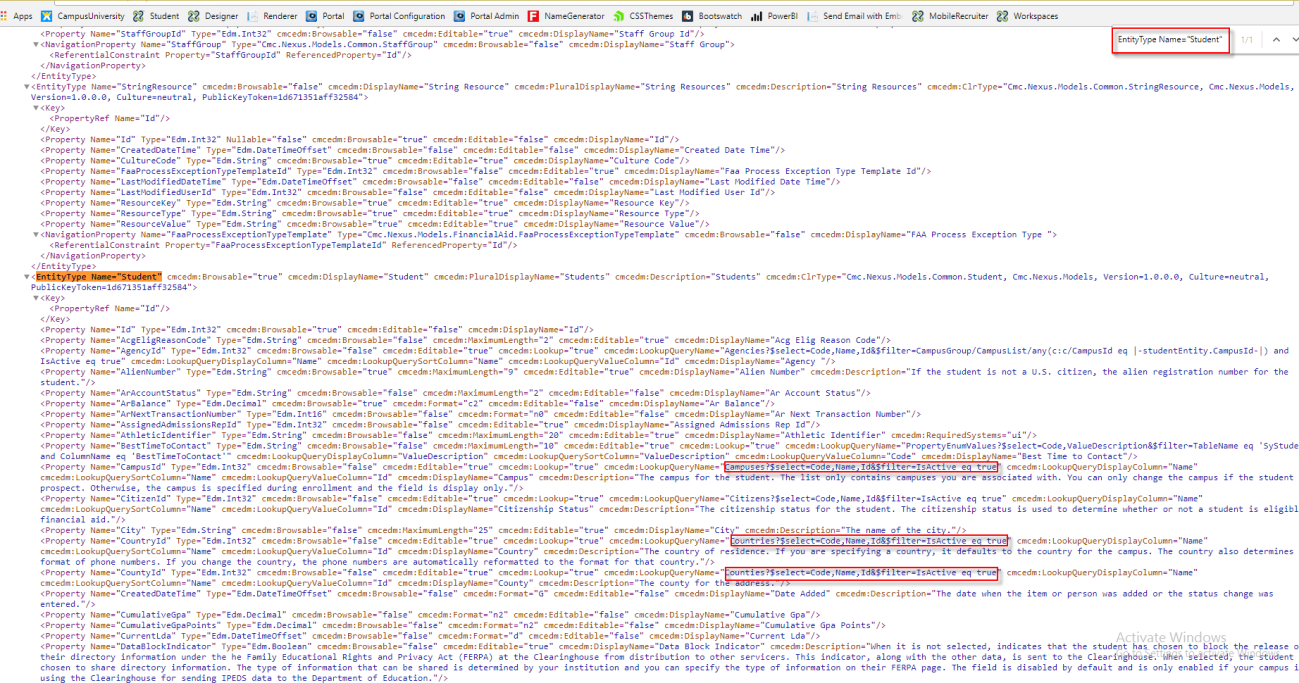Image resolution: width=1299 pixels, height=683 pixels.
Task: Open Send Email with Emb bookmark
Action: click(x=855, y=16)
